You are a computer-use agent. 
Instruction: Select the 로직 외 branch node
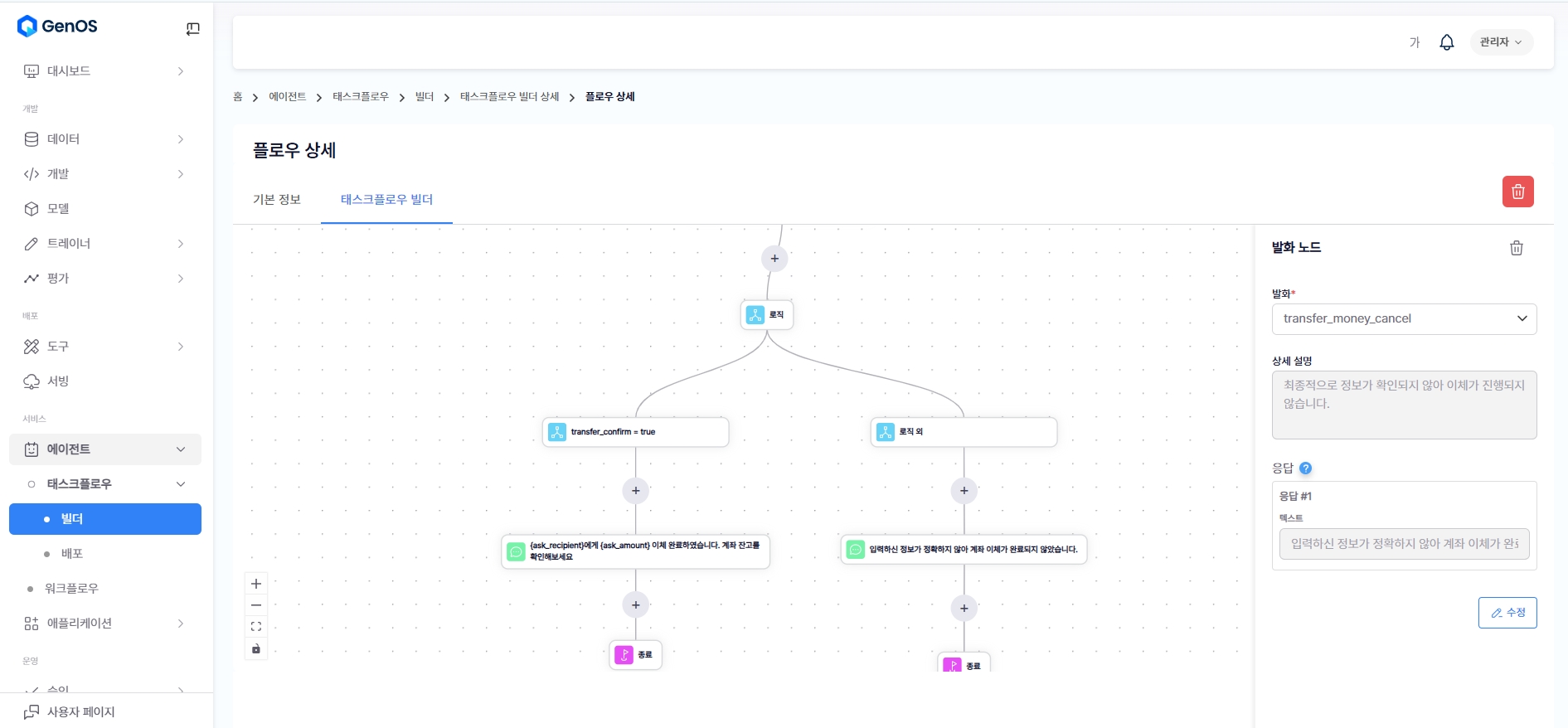tap(963, 432)
